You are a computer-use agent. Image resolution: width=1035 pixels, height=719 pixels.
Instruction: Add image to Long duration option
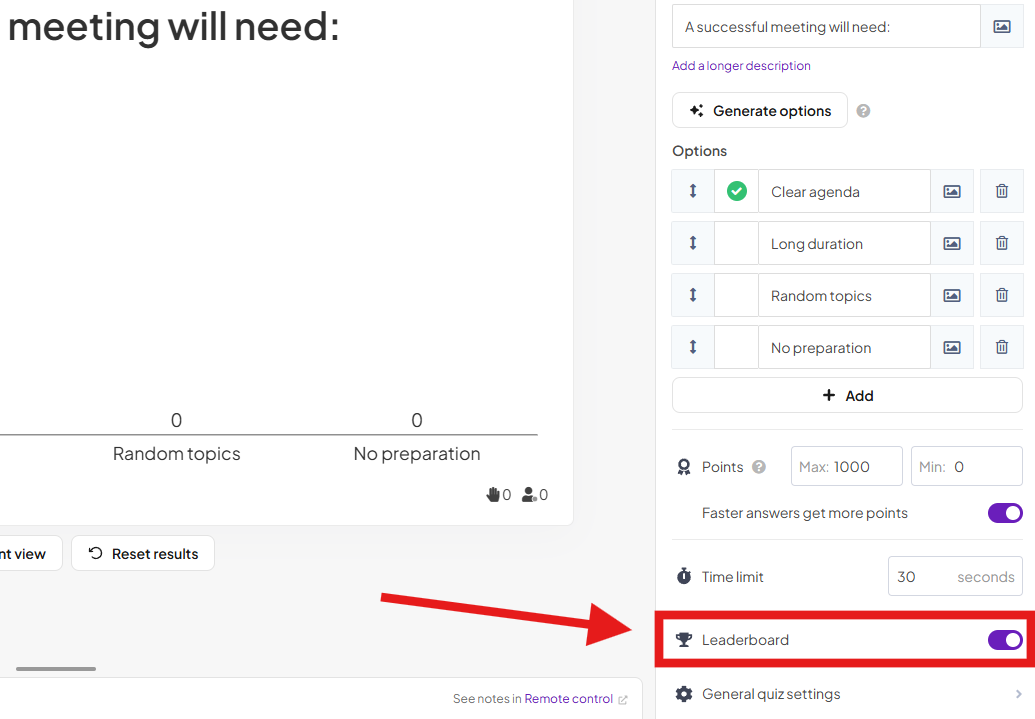coord(951,243)
